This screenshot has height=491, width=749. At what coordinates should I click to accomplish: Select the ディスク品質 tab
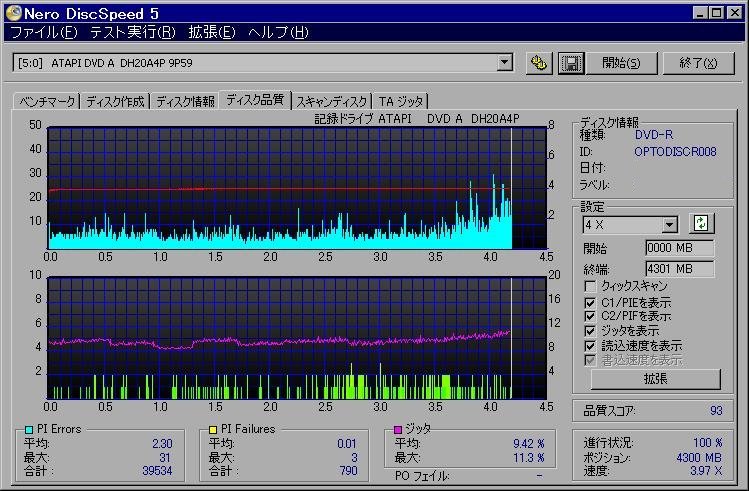[x=255, y=99]
